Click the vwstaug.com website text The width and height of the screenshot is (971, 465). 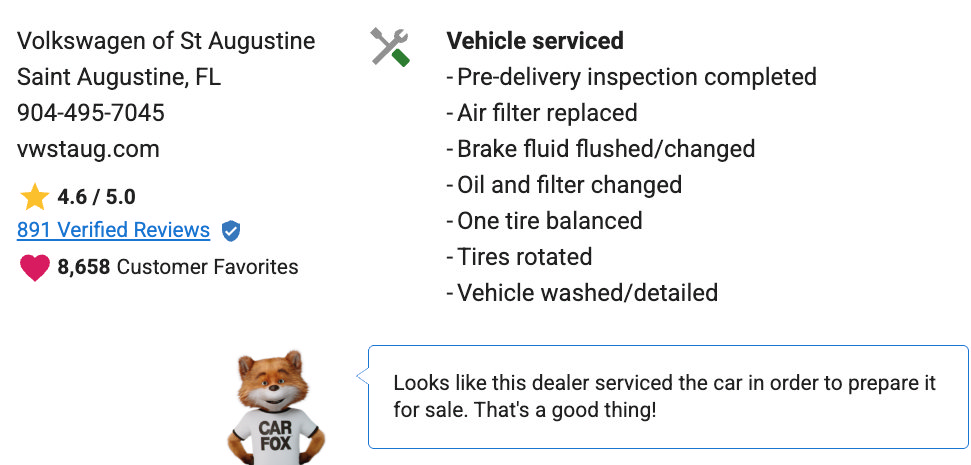click(88, 149)
